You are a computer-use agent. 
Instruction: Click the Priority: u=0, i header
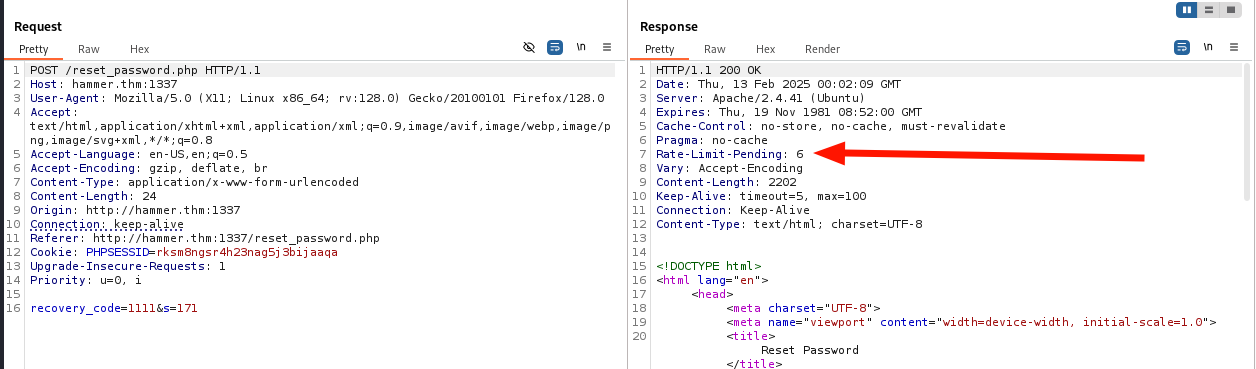(x=85, y=280)
